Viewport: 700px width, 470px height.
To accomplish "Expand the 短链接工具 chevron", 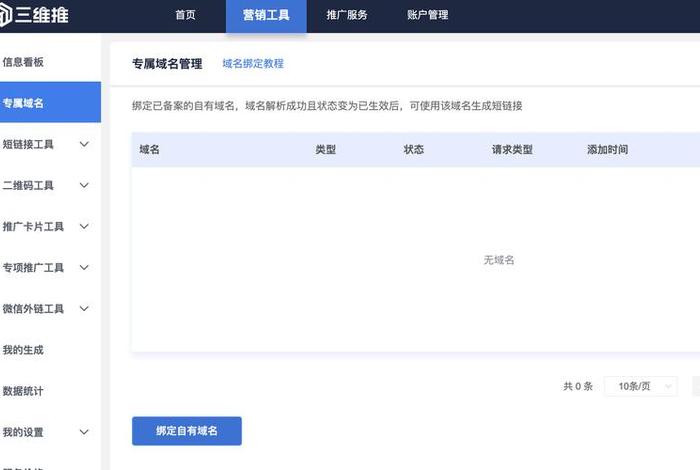I will [84, 144].
